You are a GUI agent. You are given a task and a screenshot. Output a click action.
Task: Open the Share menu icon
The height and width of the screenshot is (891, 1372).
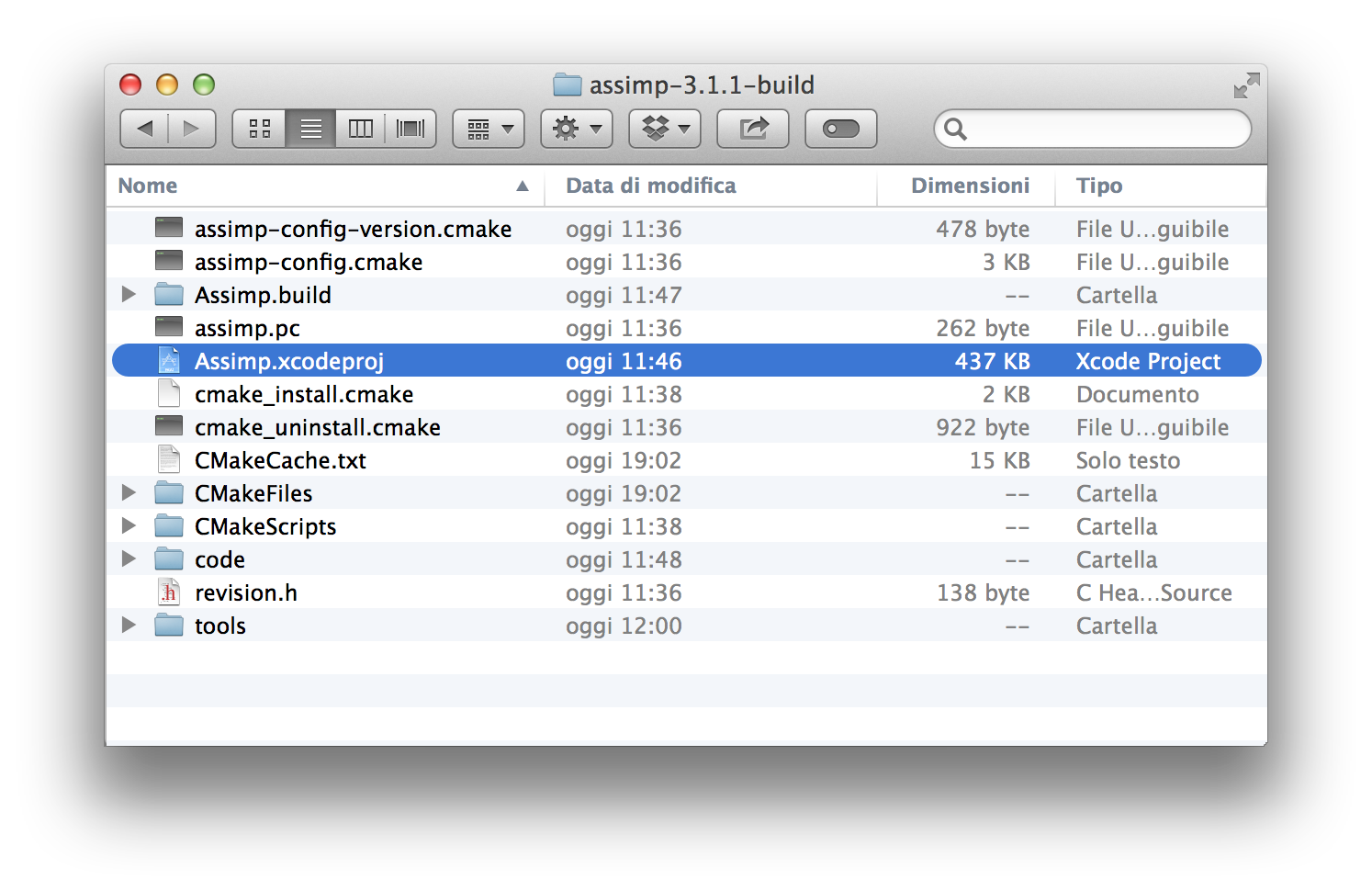(x=752, y=129)
